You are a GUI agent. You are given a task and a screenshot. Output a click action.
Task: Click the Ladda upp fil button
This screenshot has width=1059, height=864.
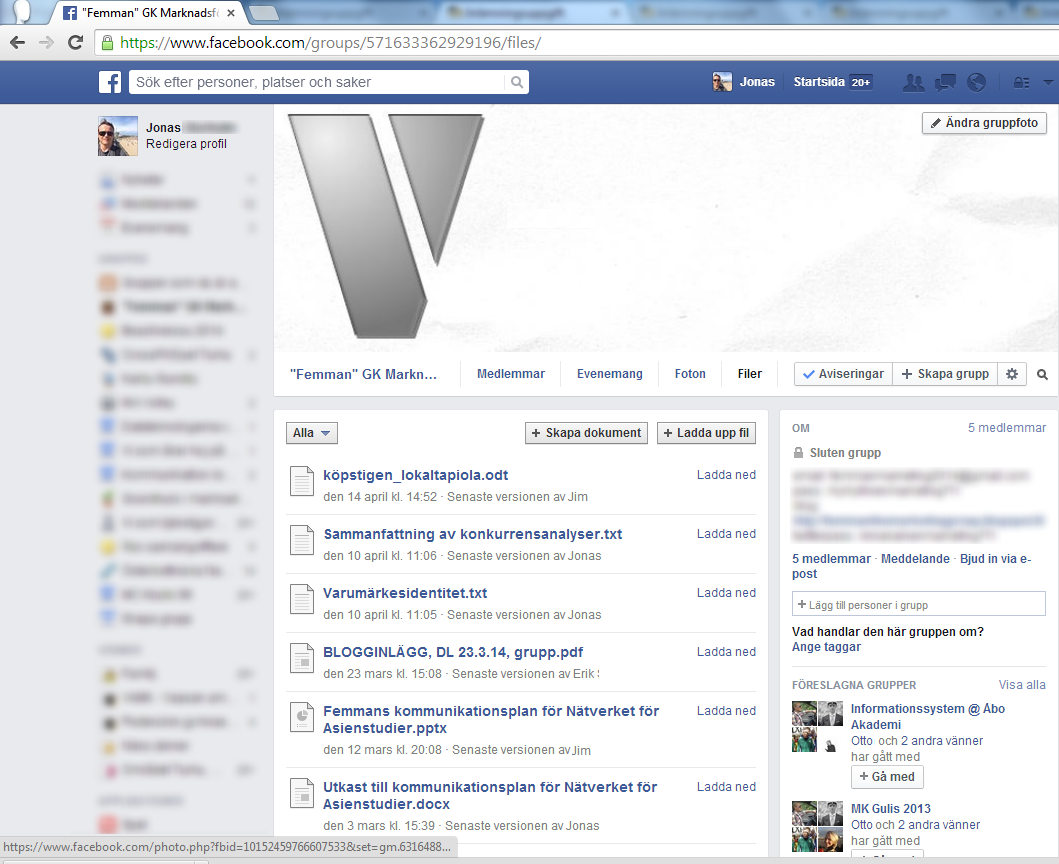[706, 433]
